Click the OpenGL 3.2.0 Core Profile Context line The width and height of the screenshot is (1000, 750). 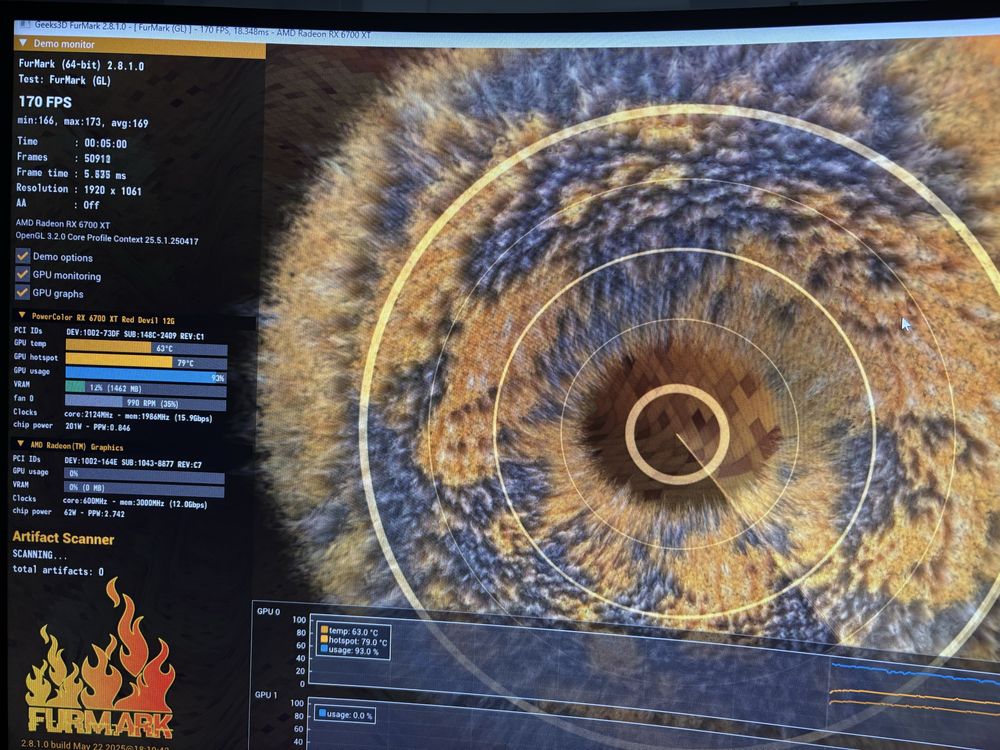pyautogui.click(x=107, y=238)
